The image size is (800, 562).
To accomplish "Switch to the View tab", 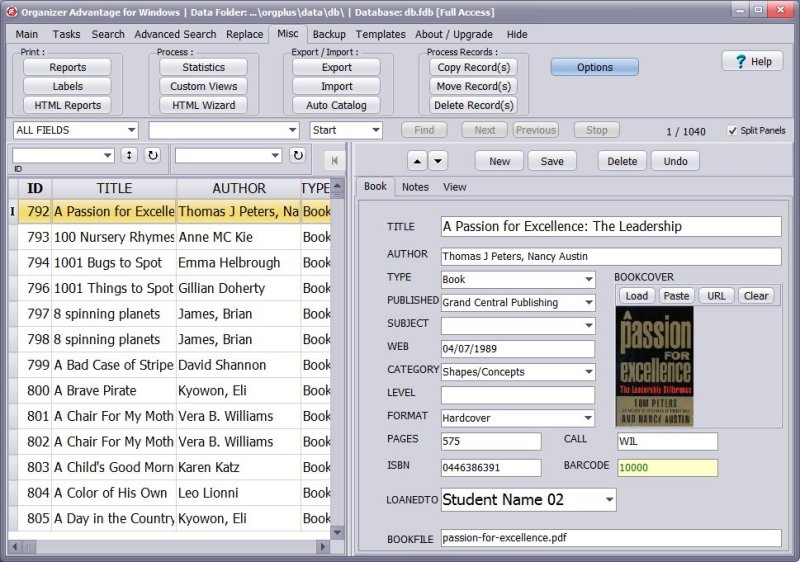I will coord(455,187).
